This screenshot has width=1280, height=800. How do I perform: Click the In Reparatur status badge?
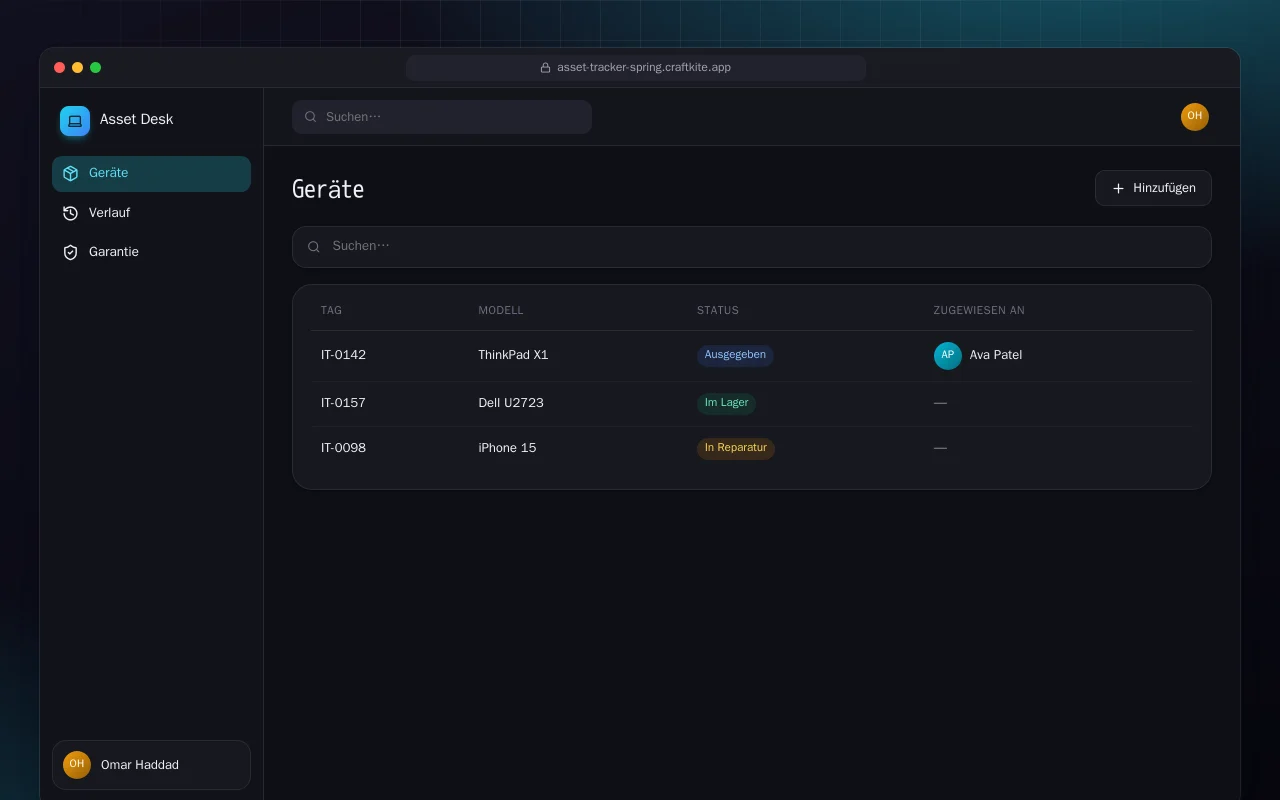[736, 448]
